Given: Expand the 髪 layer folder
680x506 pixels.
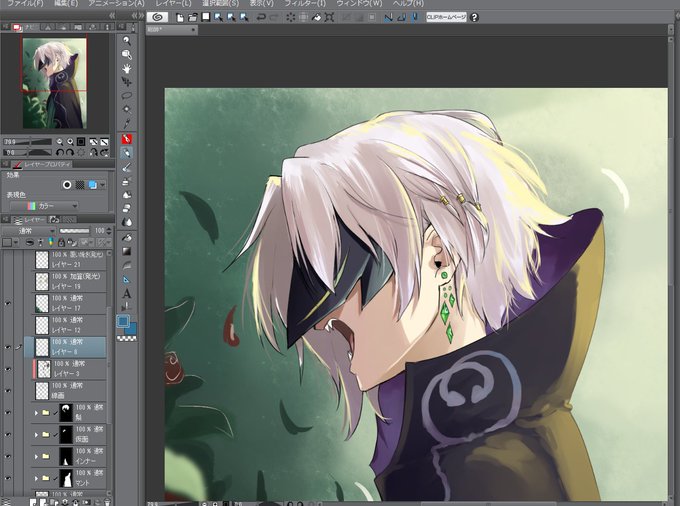Looking at the screenshot, I should coord(36,413).
